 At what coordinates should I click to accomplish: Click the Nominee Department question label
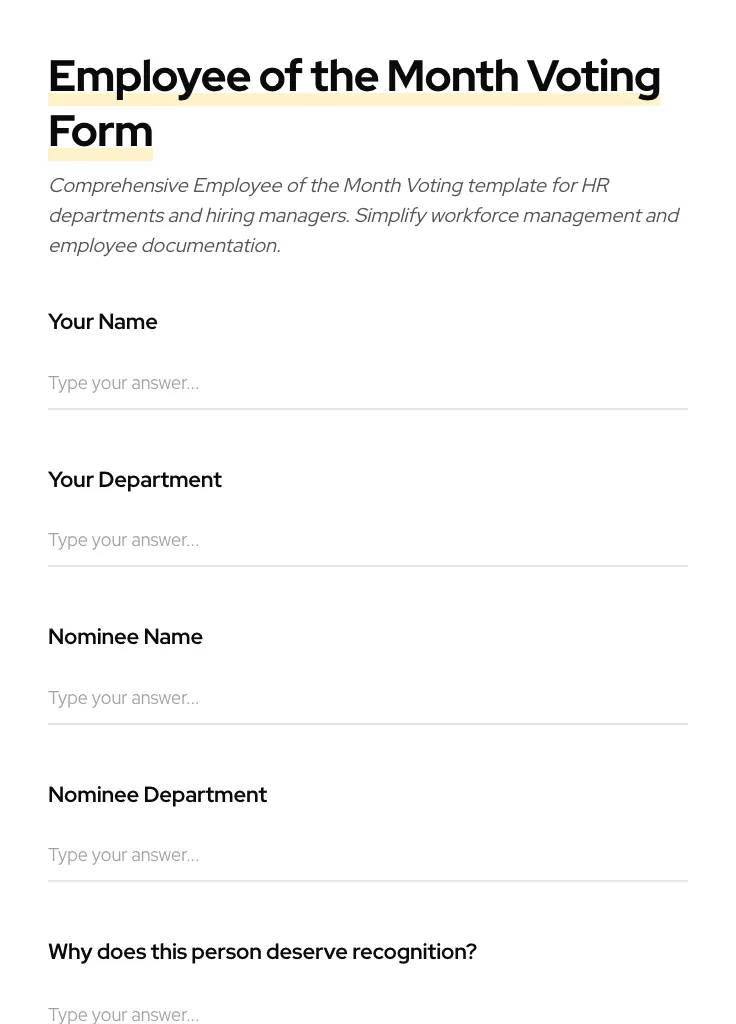click(x=157, y=795)
